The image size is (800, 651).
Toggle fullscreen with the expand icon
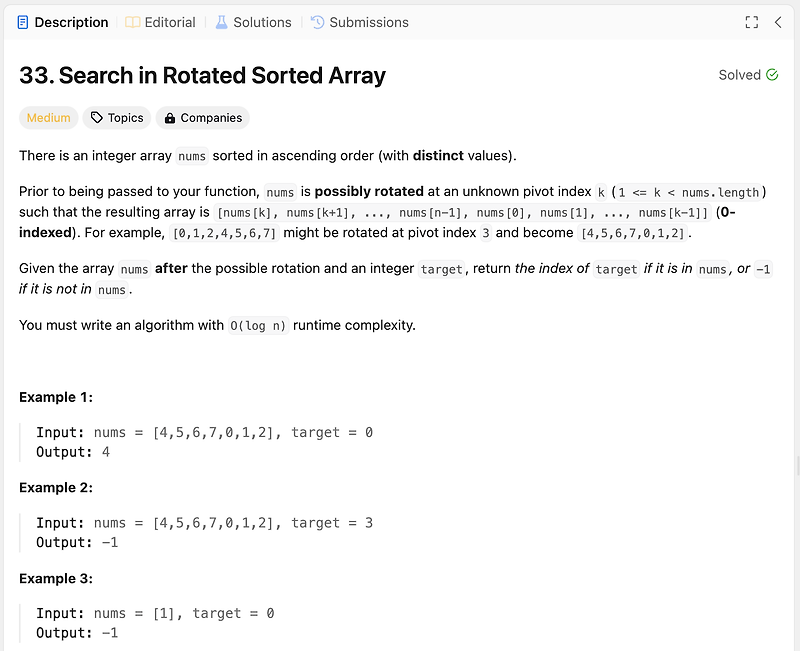(752, 22)
